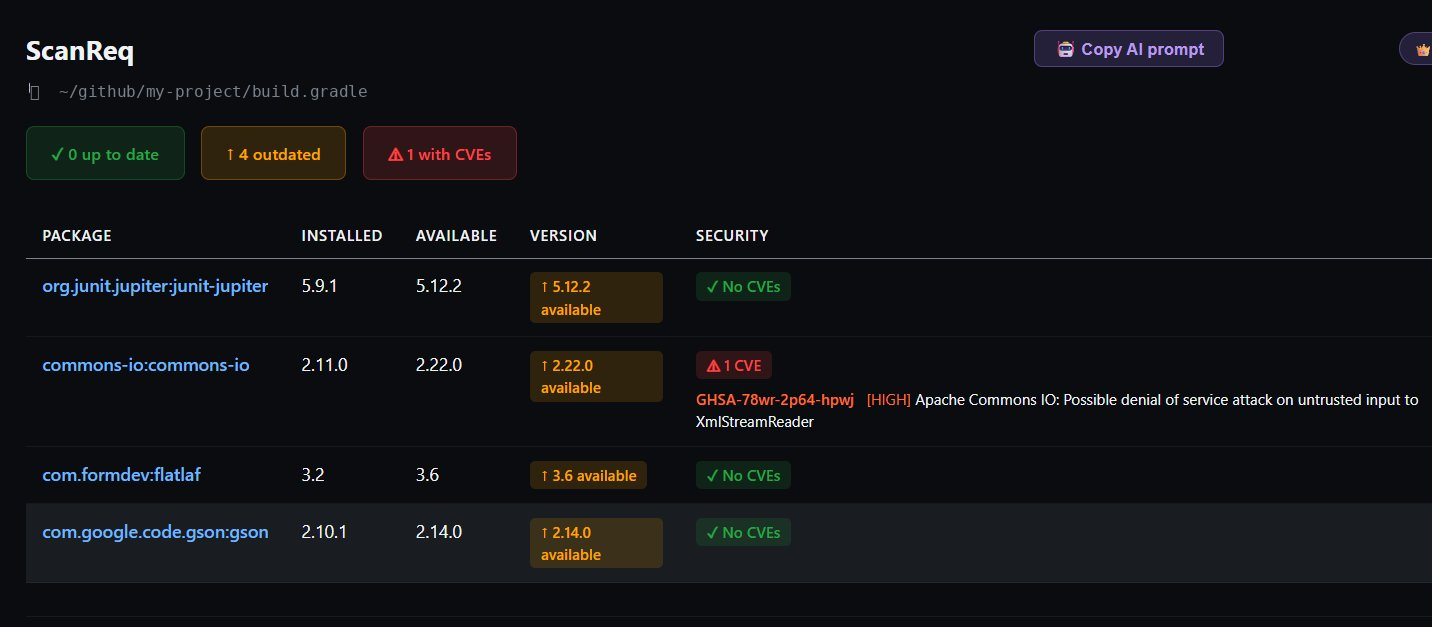1432x627 pixels.
Task: Select the 0 up to date filter
Action: point(105,154)
